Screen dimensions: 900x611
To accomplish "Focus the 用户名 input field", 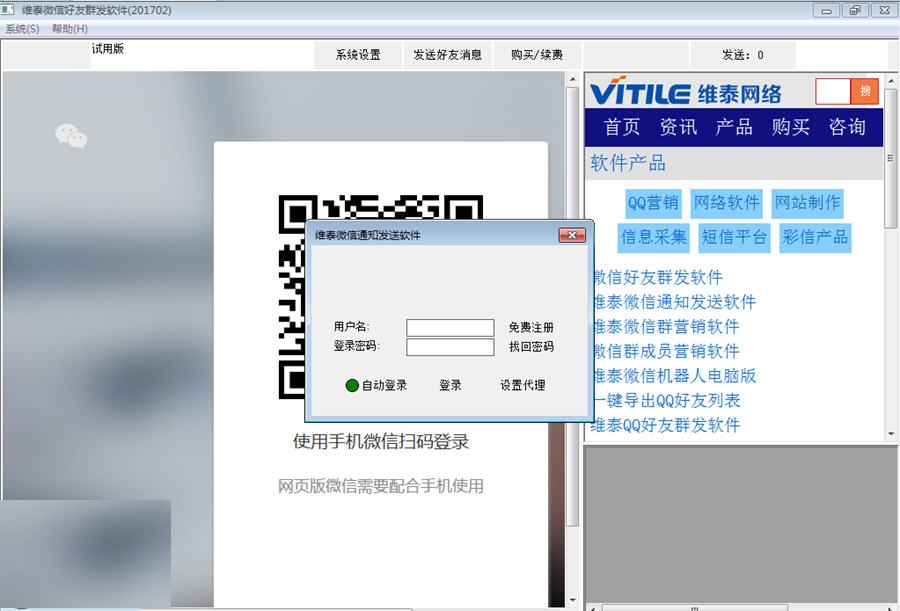I will [x=450, y=327].
